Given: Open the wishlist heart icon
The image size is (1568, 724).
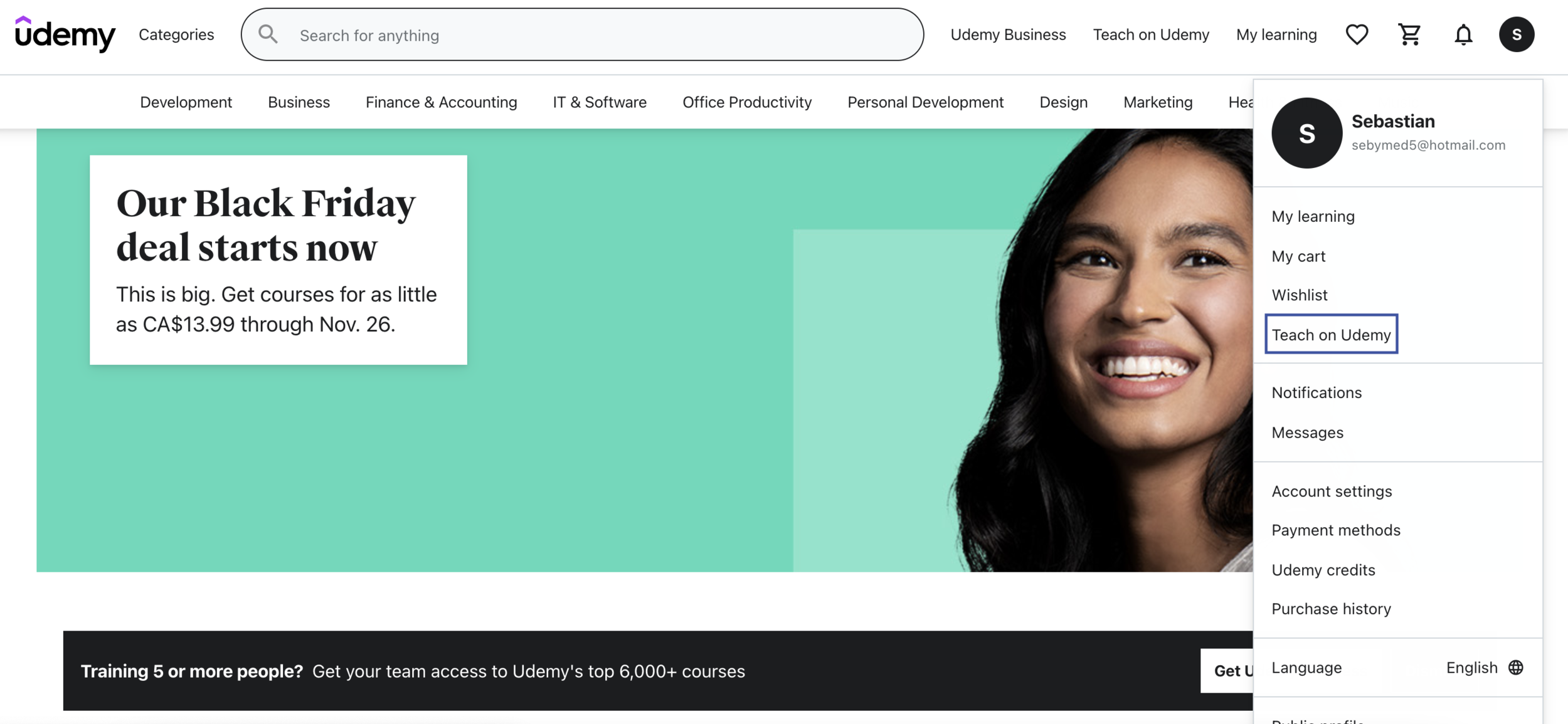Looking at the screenshot, I should point(1357,34).
